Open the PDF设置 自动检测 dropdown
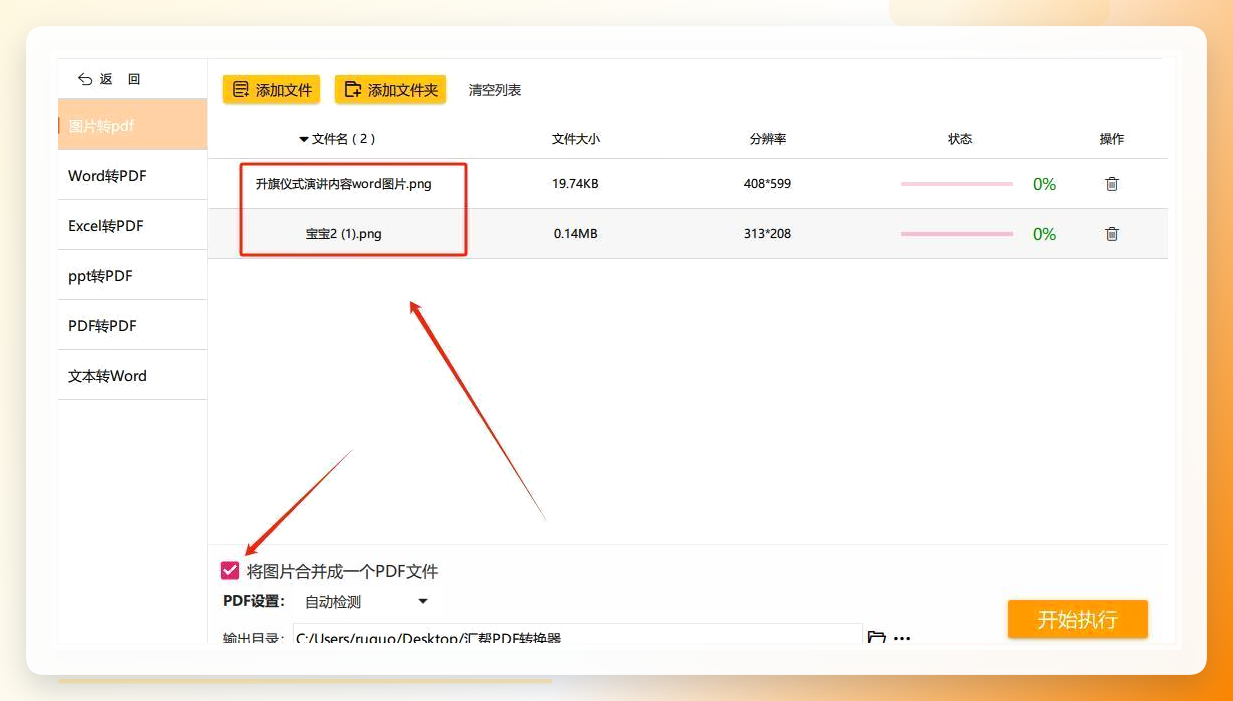The width and height of the screenshot is (1233, 701). click(x=366, y=602)
